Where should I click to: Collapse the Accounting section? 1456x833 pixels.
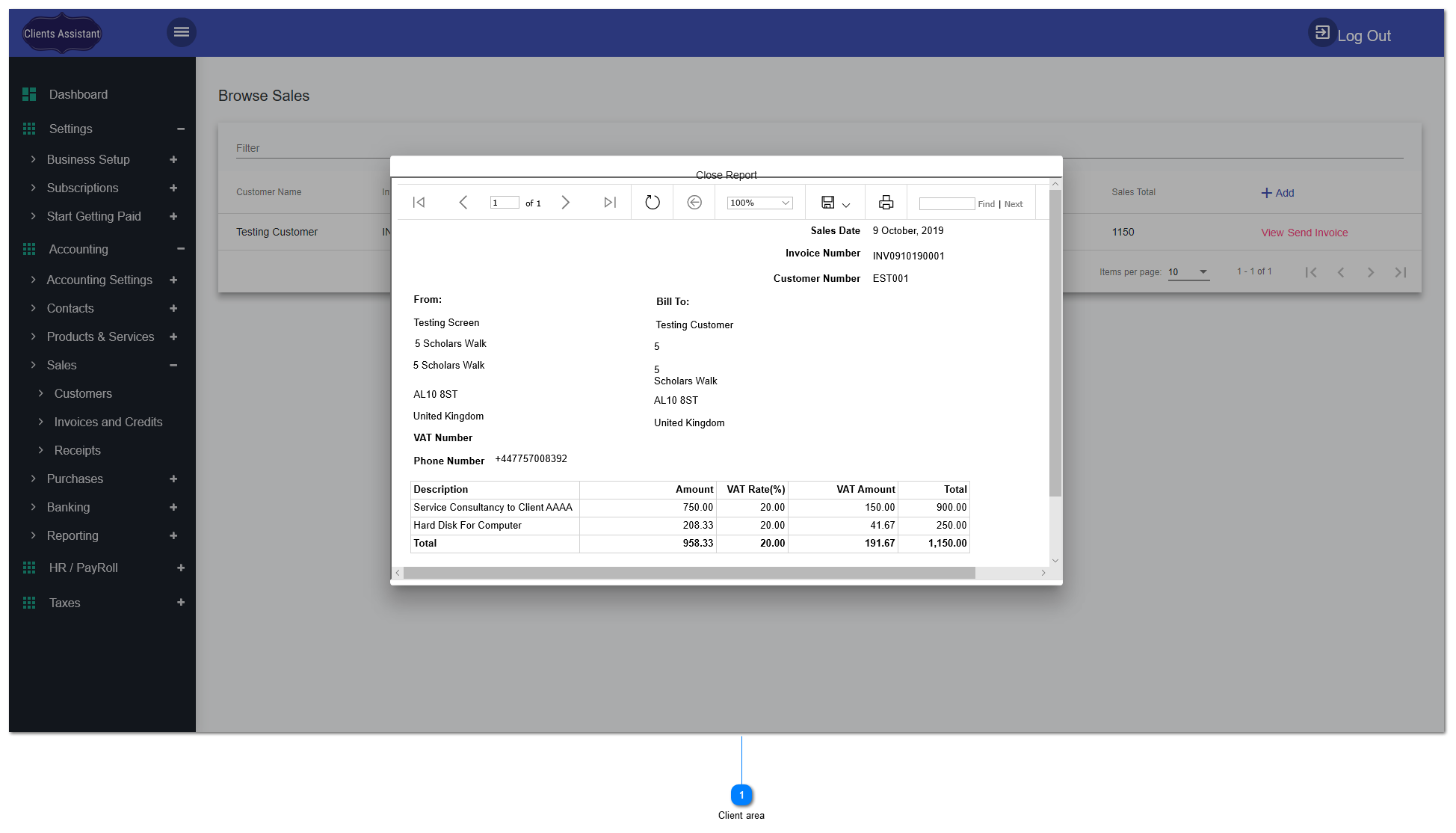[181, 249]
